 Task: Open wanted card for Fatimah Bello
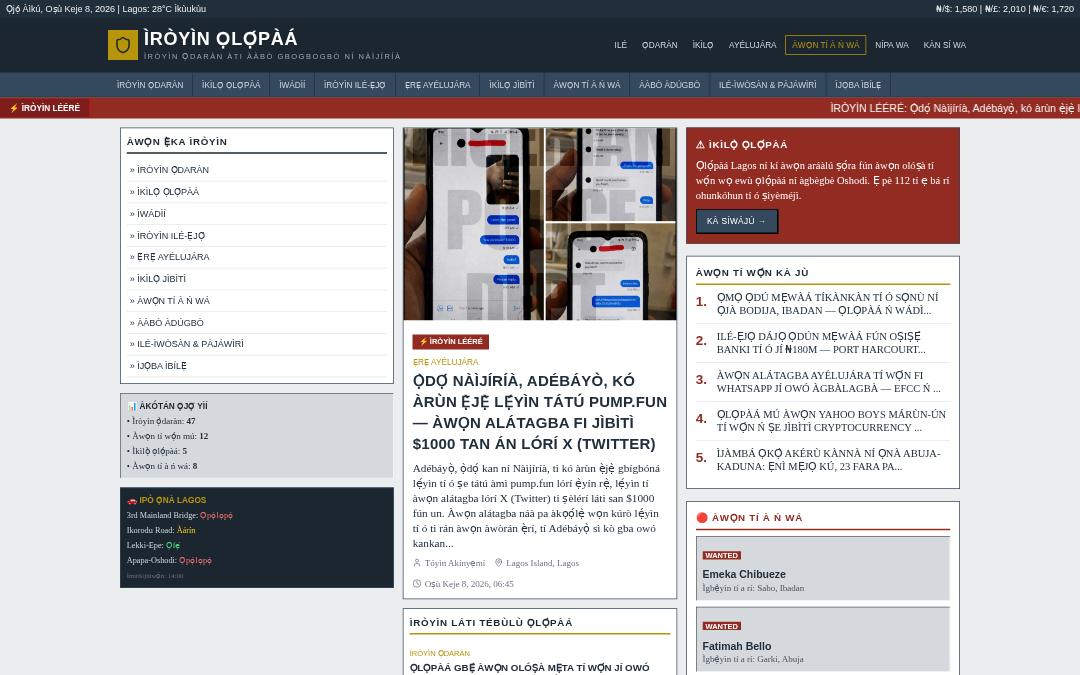[822, 640]
